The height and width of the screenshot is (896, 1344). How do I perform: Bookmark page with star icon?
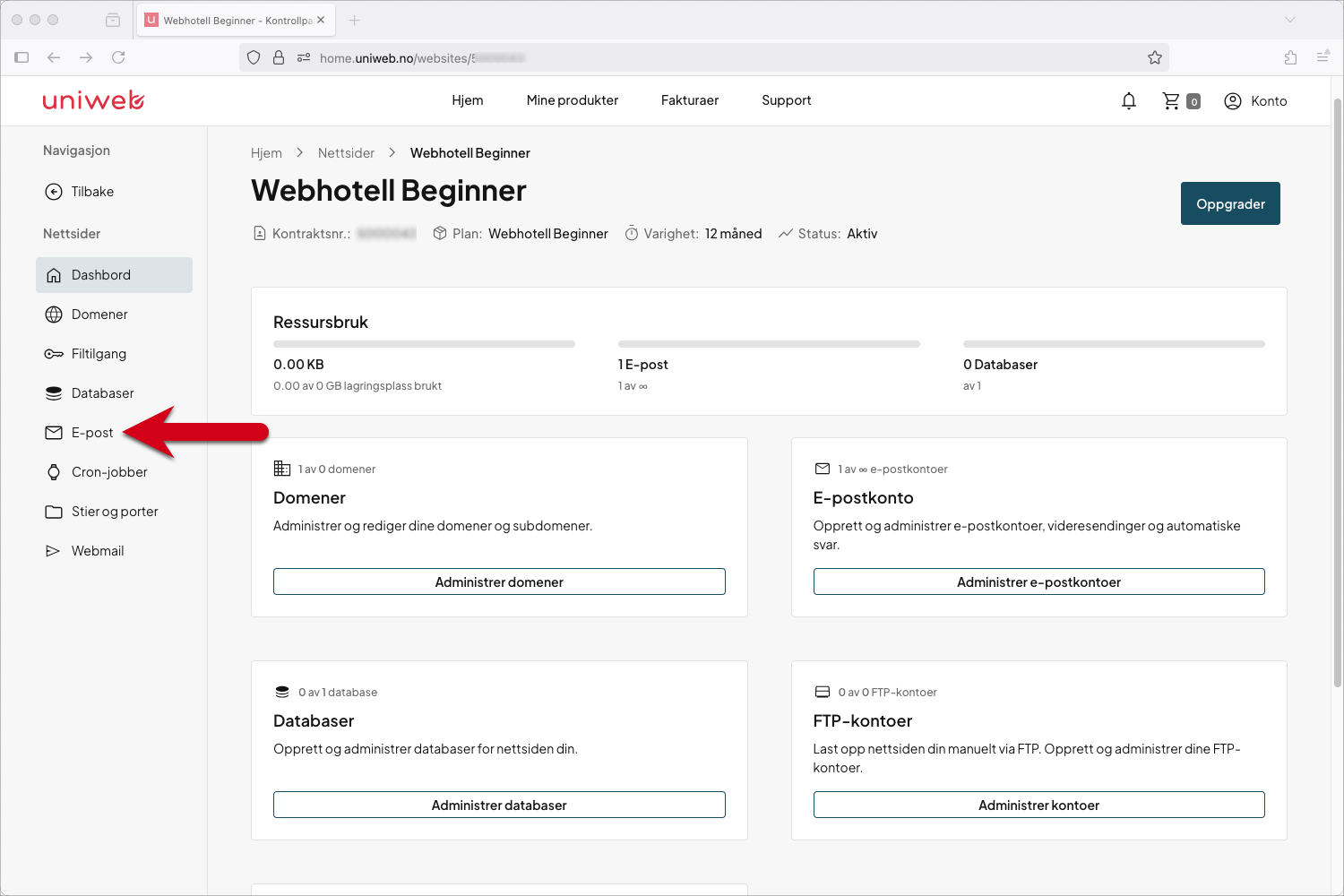coord(1155,57)
